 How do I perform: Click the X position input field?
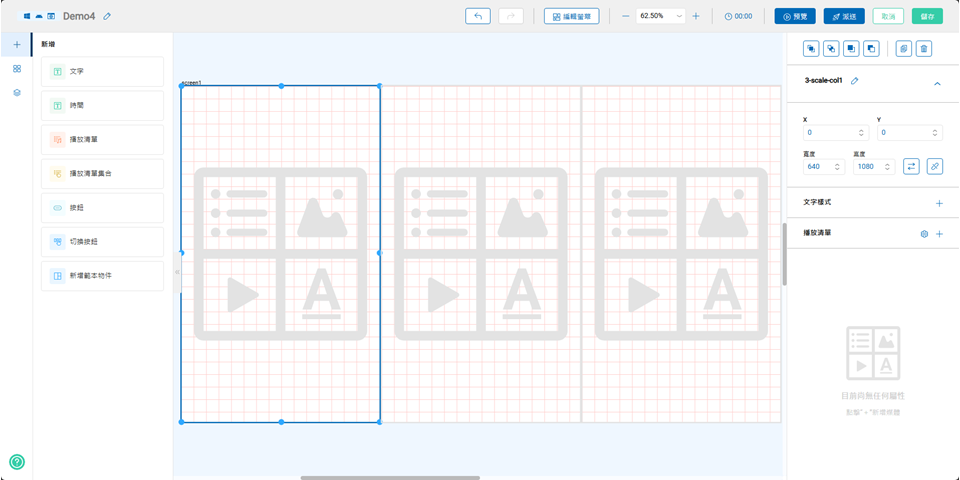(829, 132)
